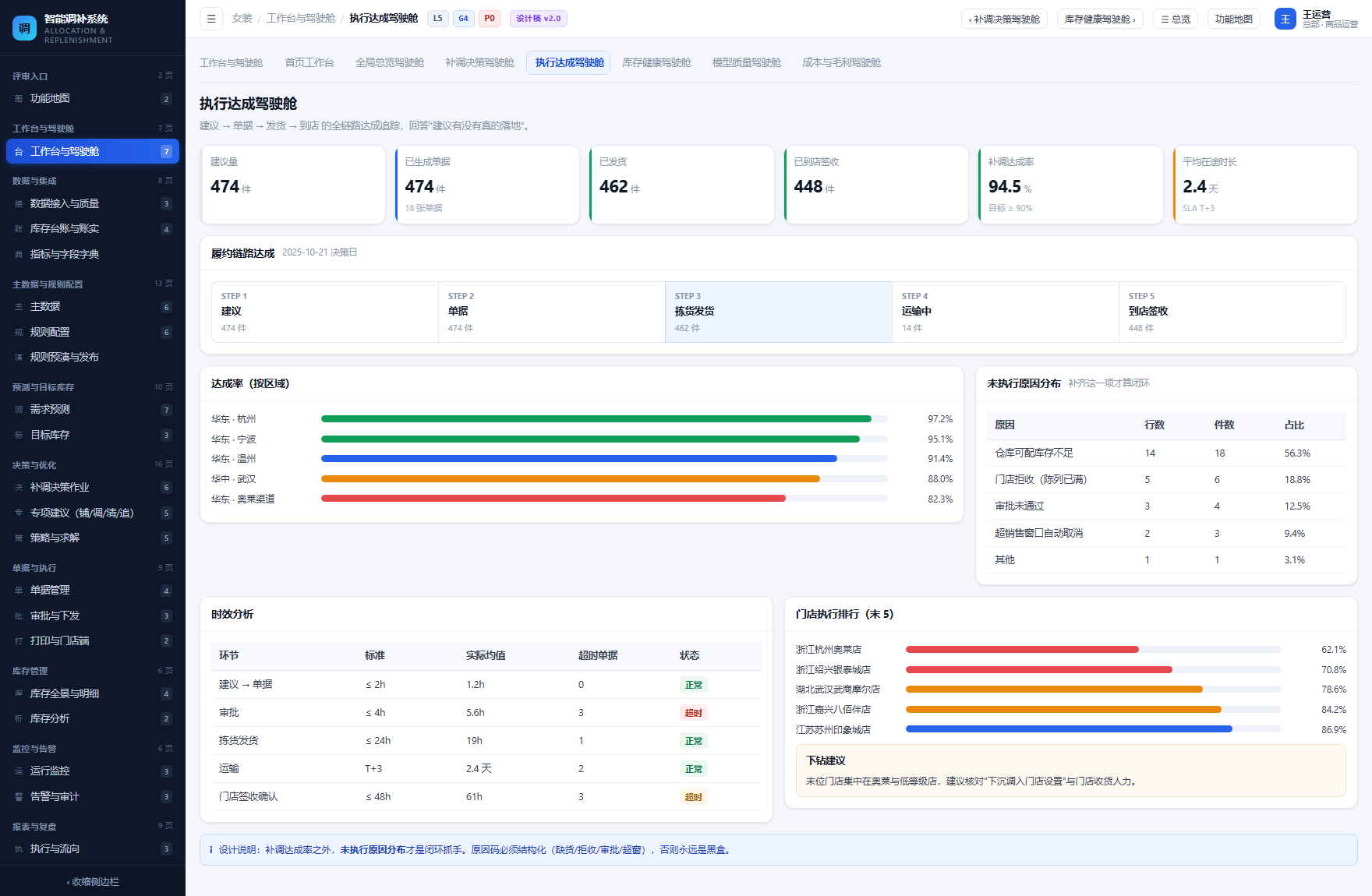Screen dimensions: 1372x896
Task: Switch to 成本与毛利驾驶舱 tab
Action: (x=842, y=62)
